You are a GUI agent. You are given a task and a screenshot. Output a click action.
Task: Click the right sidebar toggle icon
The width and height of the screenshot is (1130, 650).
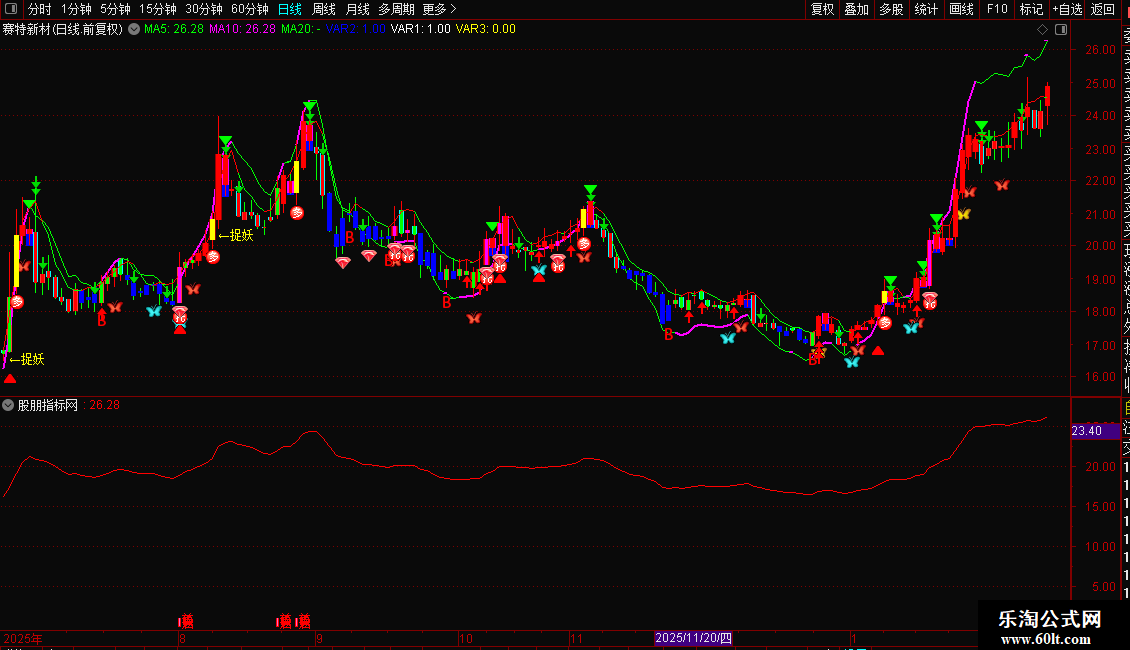click(1060, 29)
